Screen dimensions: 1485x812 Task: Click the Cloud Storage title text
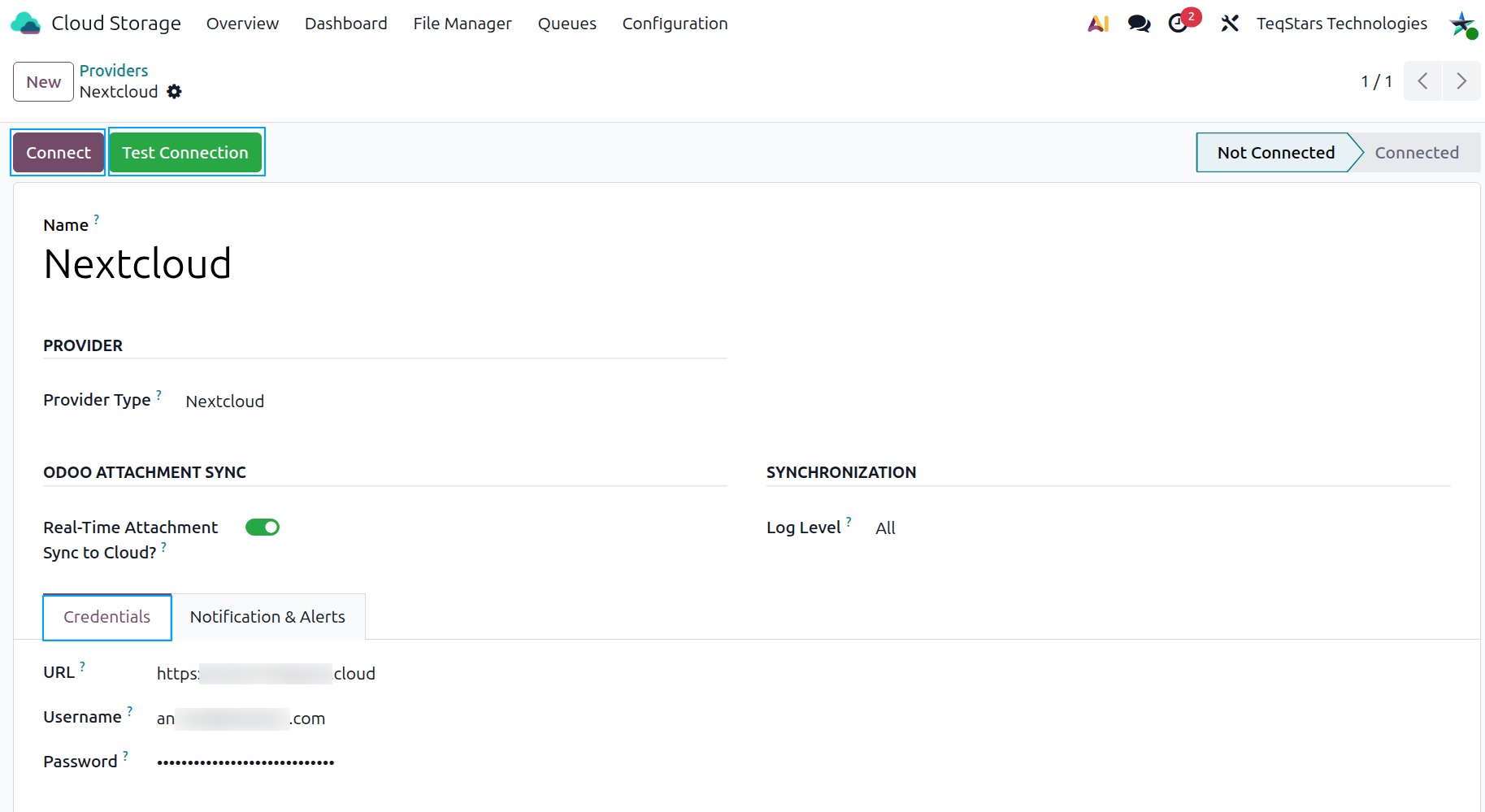(x=116, y=24)
